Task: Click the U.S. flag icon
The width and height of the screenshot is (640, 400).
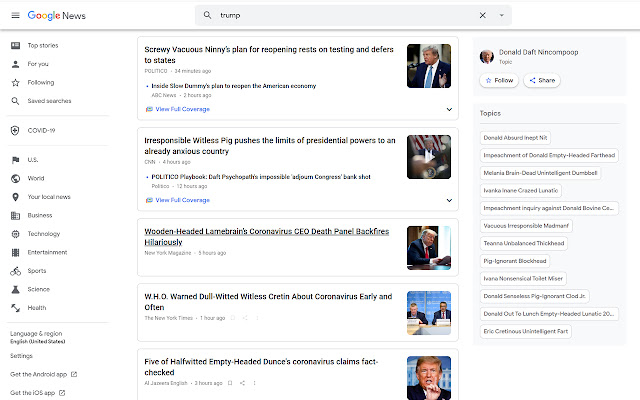Action: click(16, 160)
